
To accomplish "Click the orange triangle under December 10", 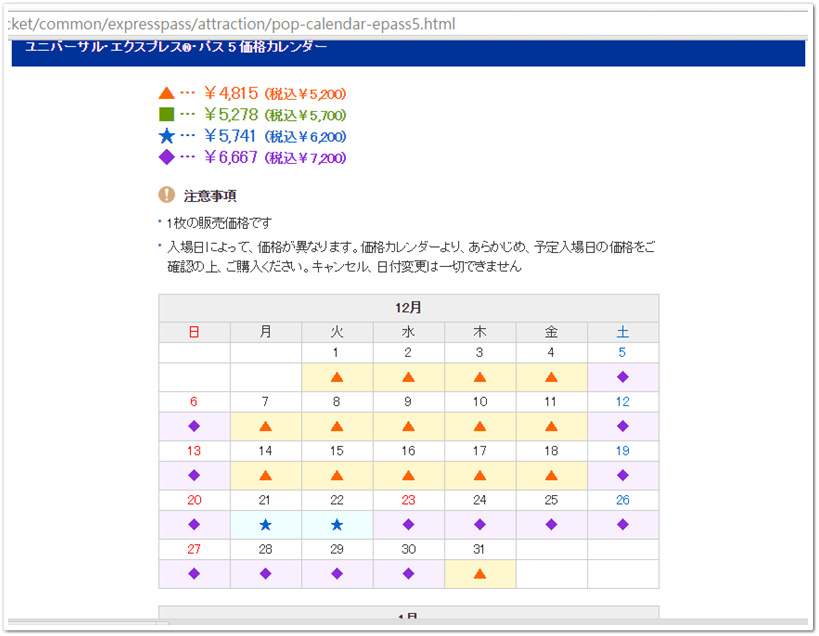I will pos(479,426).
